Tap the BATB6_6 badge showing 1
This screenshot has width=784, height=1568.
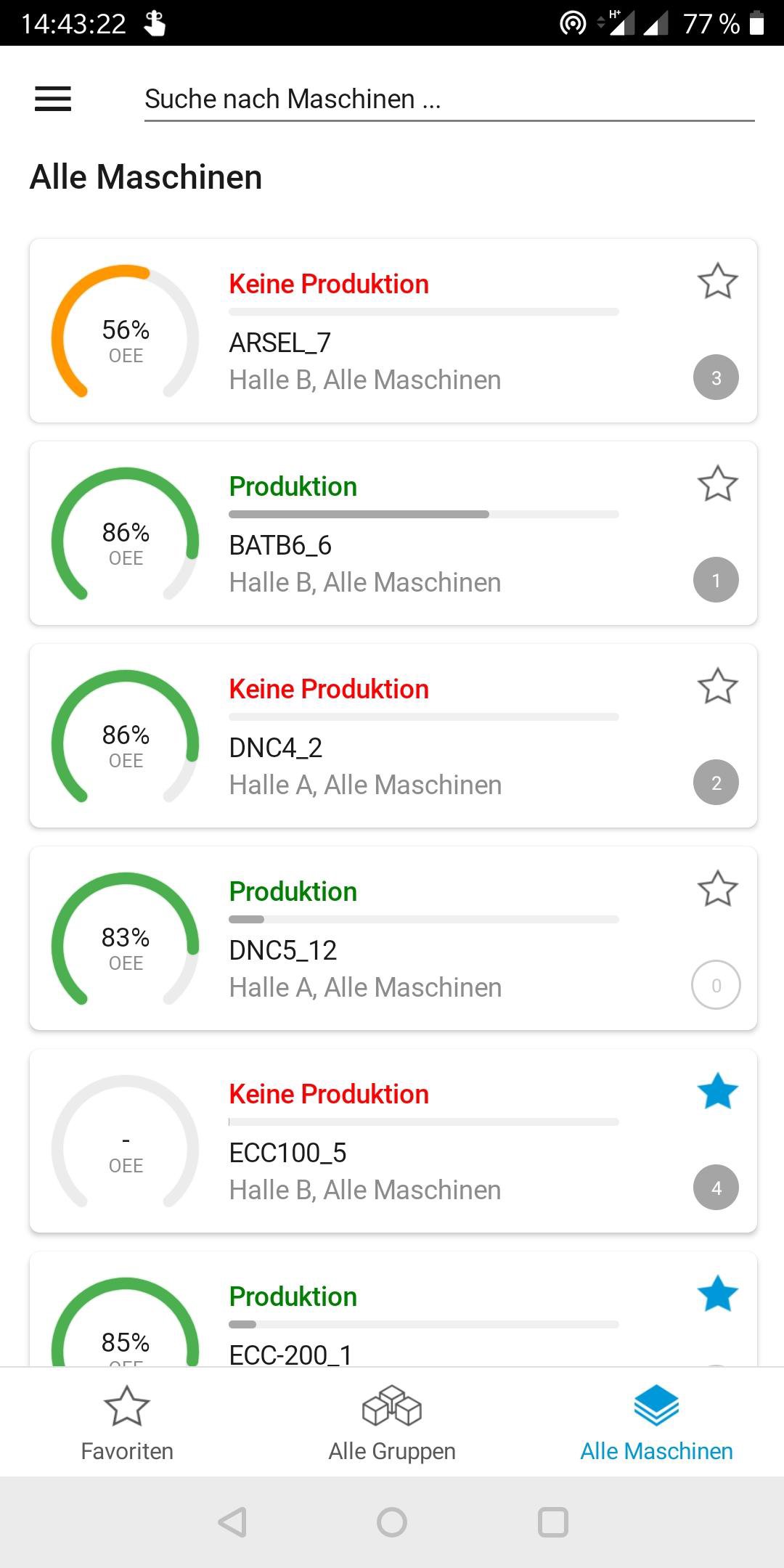[x=716, y=580]
